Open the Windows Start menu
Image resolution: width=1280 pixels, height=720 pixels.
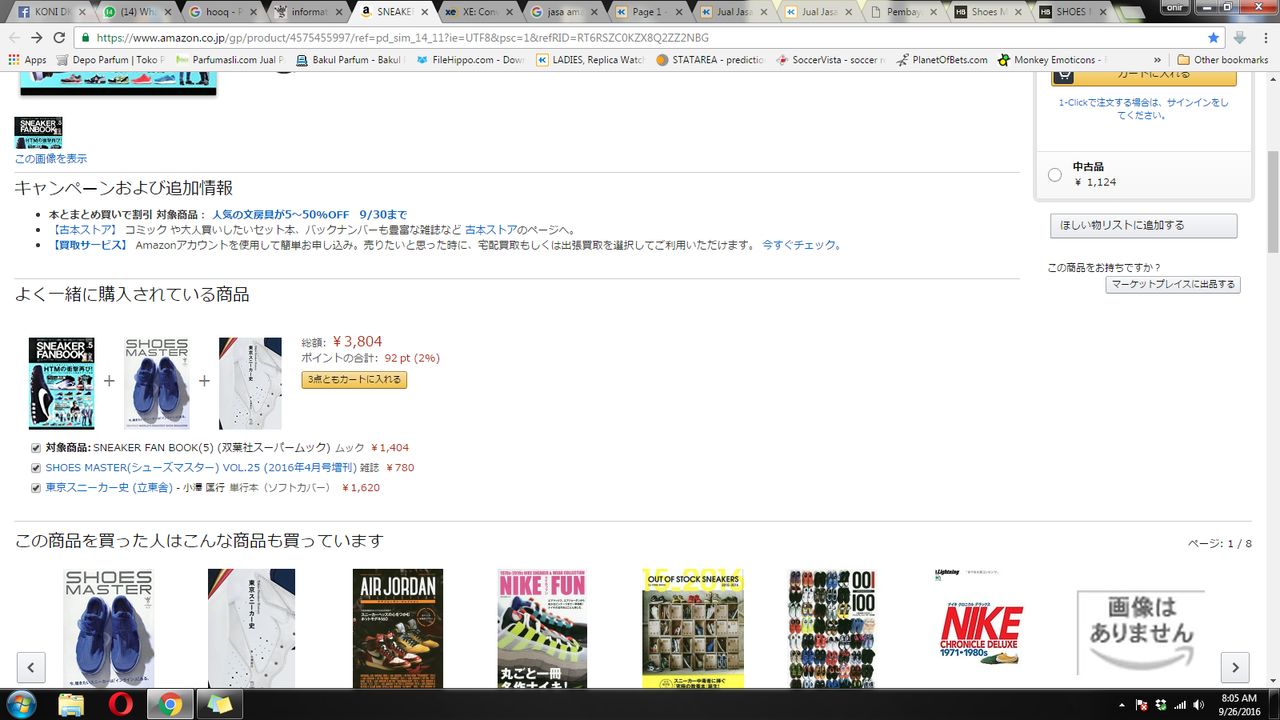20,704
